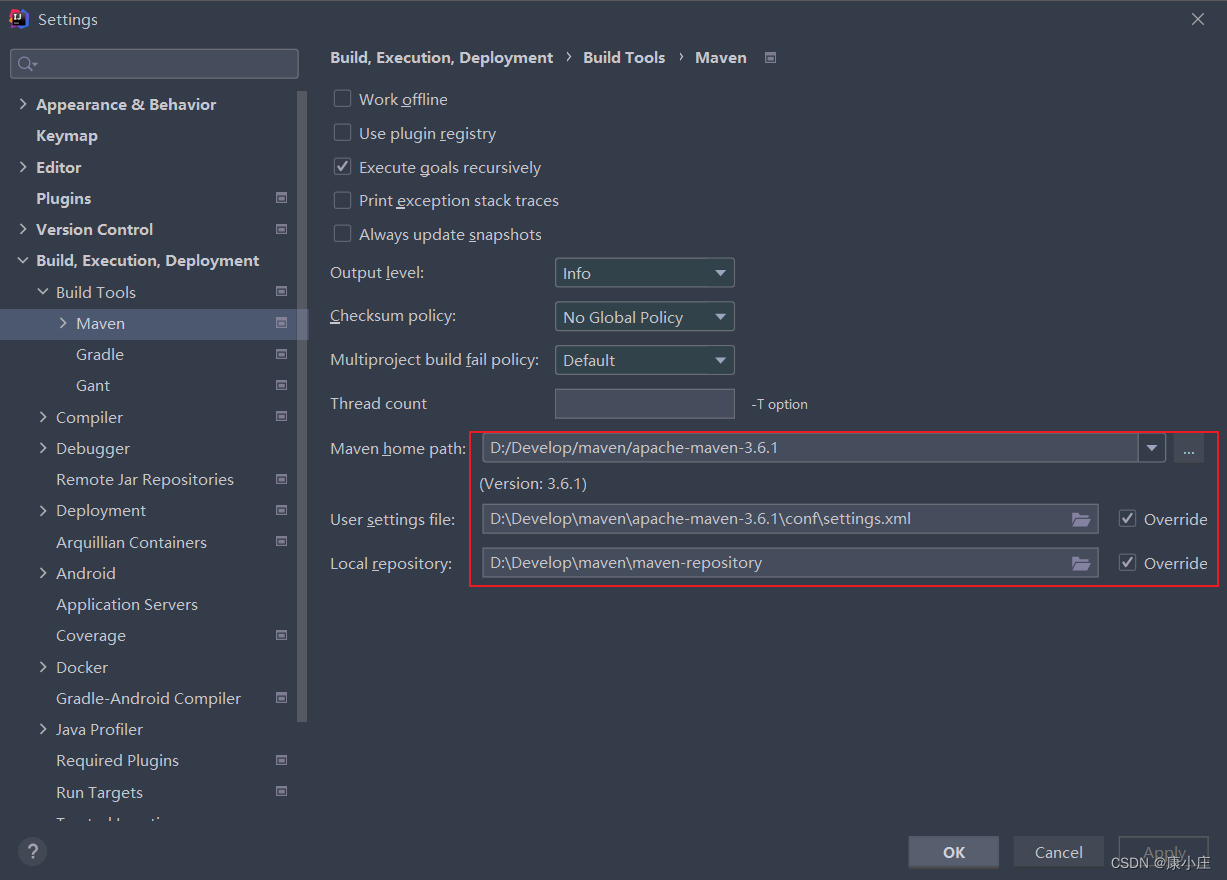Expand the Android node
The width and height of the screenshot is (1227, 880).
tap(43, 573)
